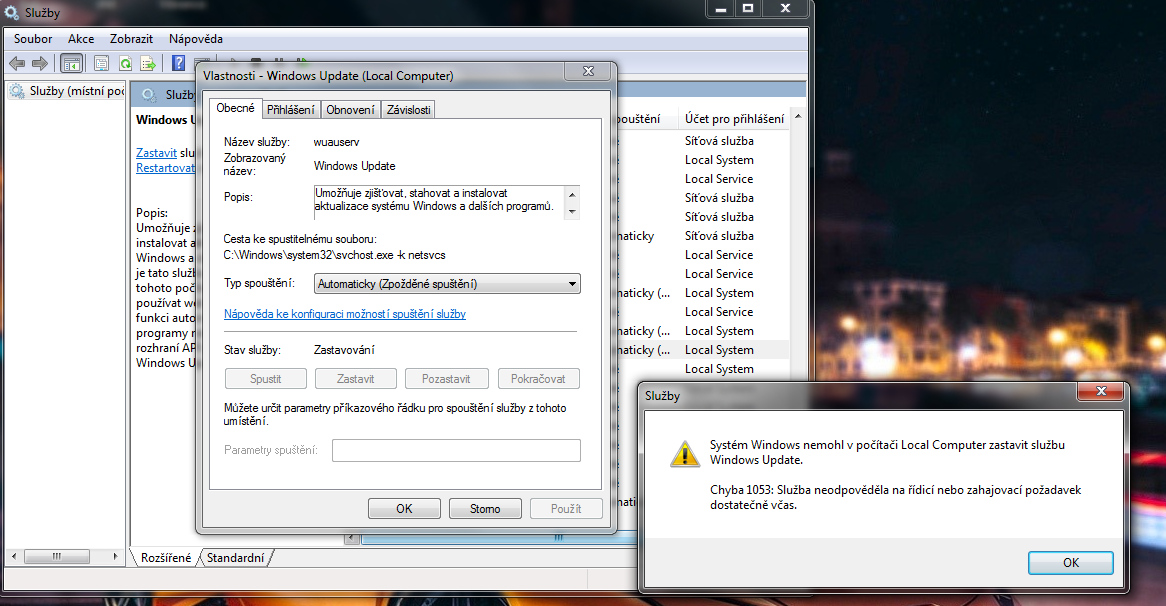Switch to the Standardní view tab
The width and height of the screenshot is (1166, 606).
(x=236, y=557)
